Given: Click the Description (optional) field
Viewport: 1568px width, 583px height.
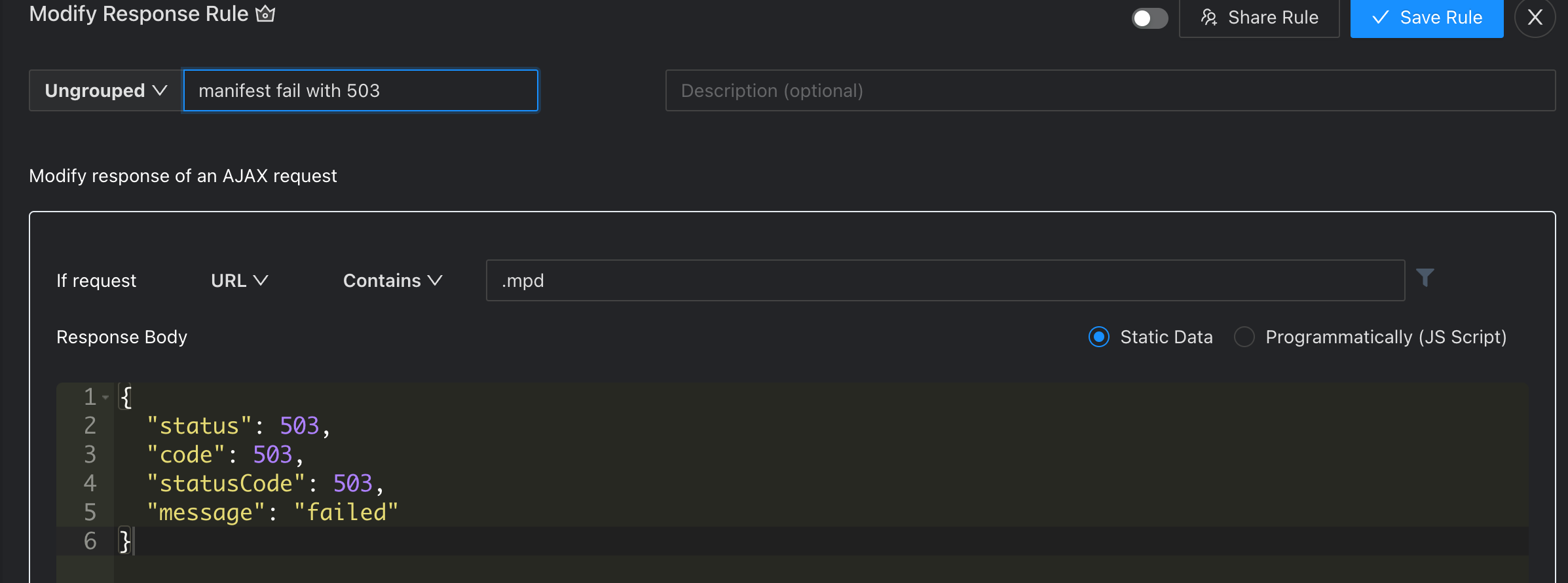Looking at the screenshot, I should point(1110,90).
